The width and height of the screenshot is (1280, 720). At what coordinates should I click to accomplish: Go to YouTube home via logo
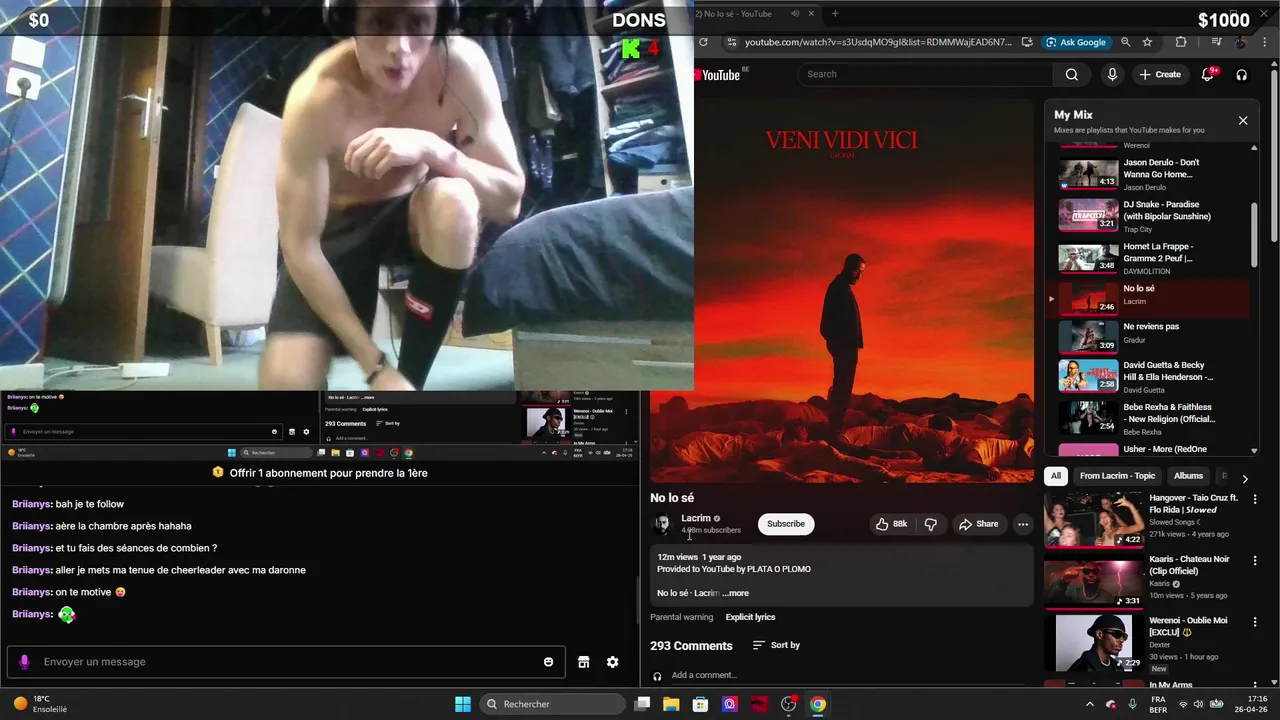coord(720,74)
